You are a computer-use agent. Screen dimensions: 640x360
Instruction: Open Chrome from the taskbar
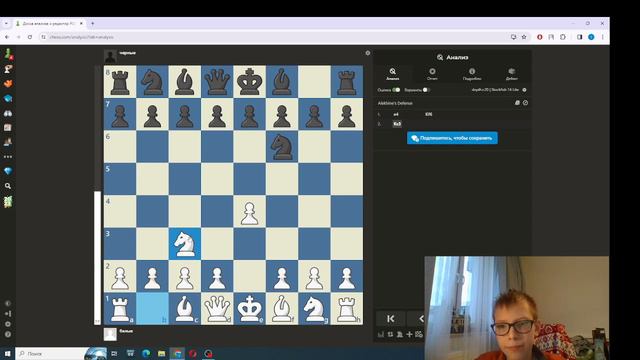pyautogui.click(x=177, y=353)
